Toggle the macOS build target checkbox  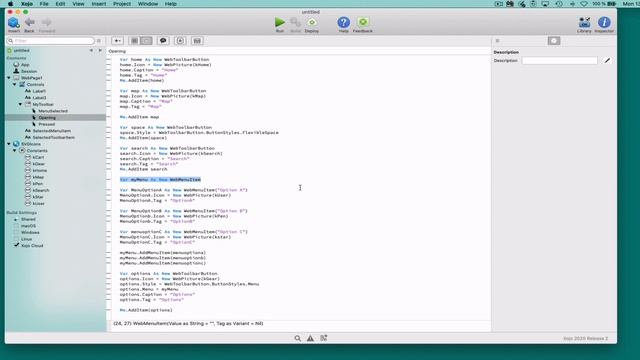pos(16,226)
